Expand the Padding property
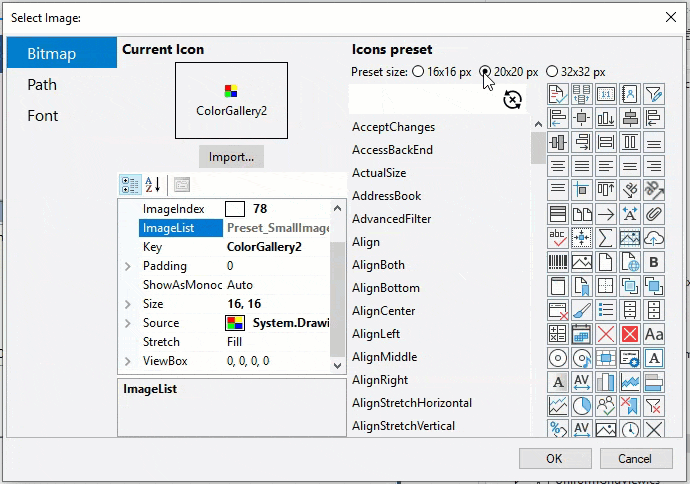Viewport: 690px width, 484px height. point(128,266)
